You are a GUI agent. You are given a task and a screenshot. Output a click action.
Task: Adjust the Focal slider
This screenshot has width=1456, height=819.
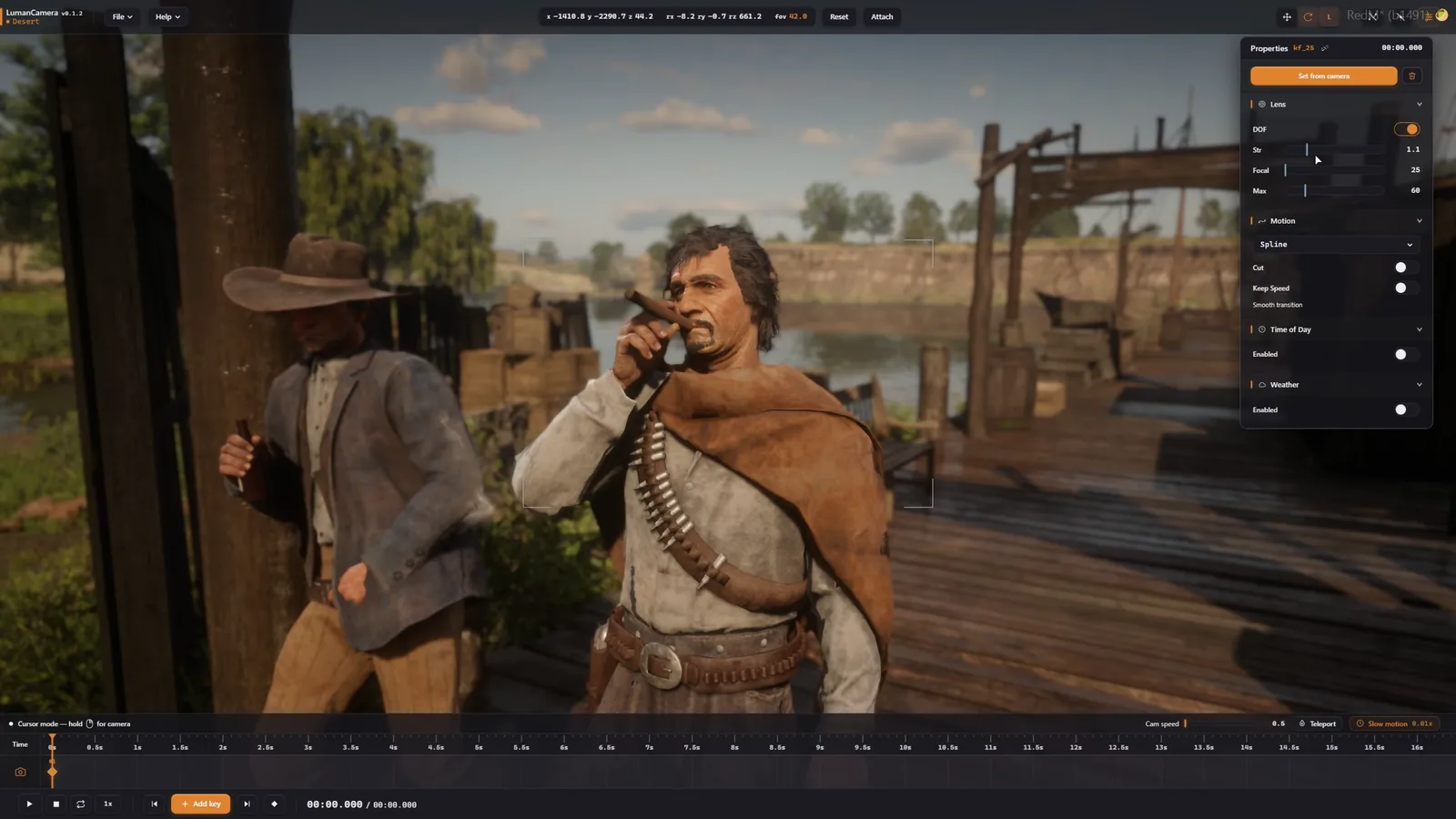point(1334,170)
